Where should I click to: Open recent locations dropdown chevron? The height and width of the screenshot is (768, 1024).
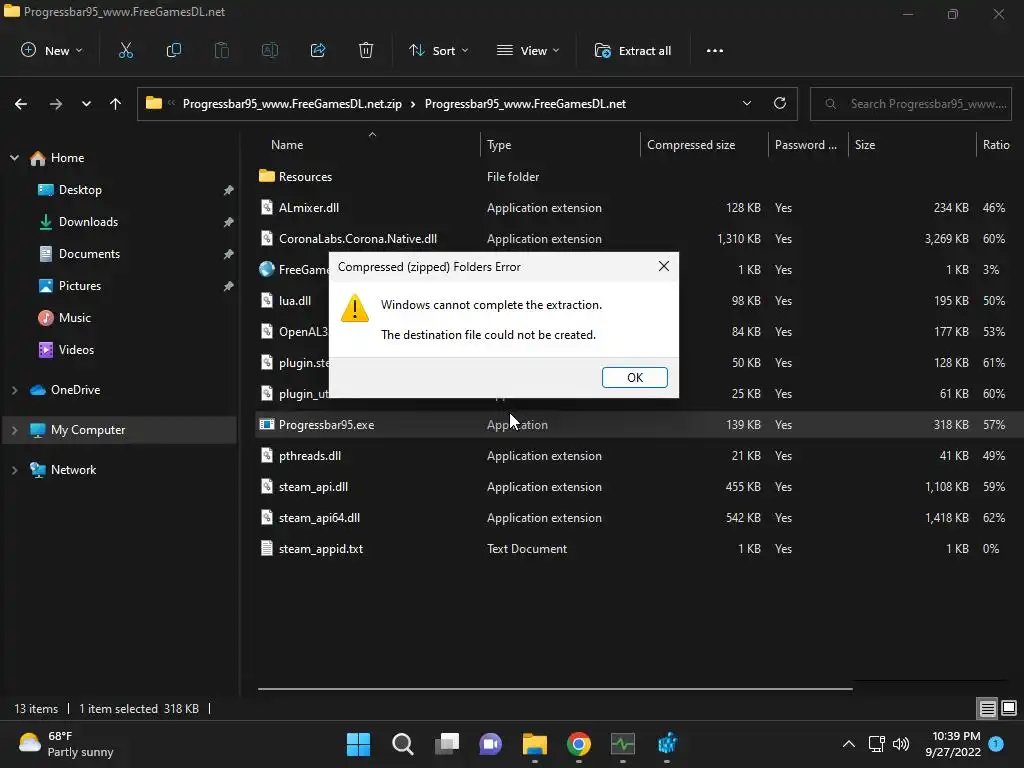coord(86,104)
